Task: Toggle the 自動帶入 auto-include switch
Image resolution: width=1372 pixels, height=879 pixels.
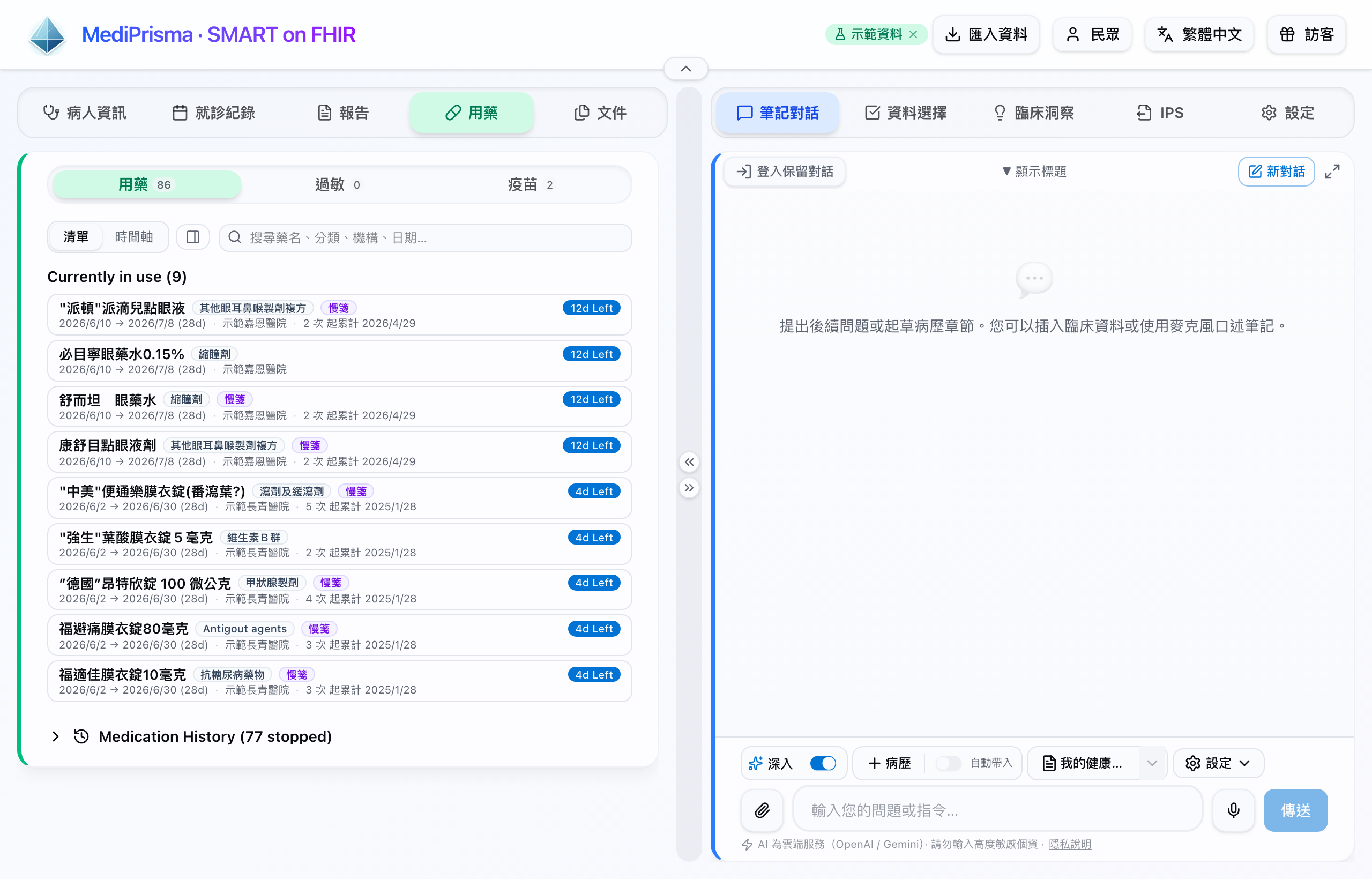Action: (949, 763)
